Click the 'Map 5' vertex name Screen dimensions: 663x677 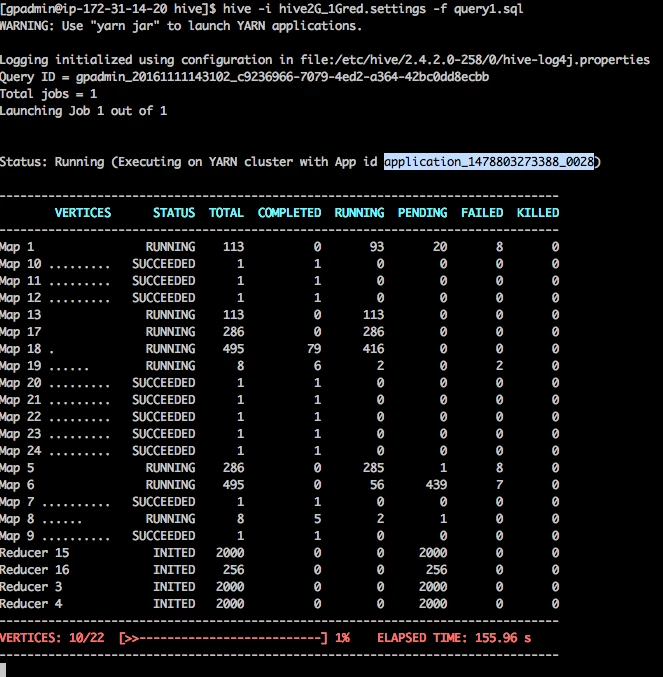click(x=17, y=468)
